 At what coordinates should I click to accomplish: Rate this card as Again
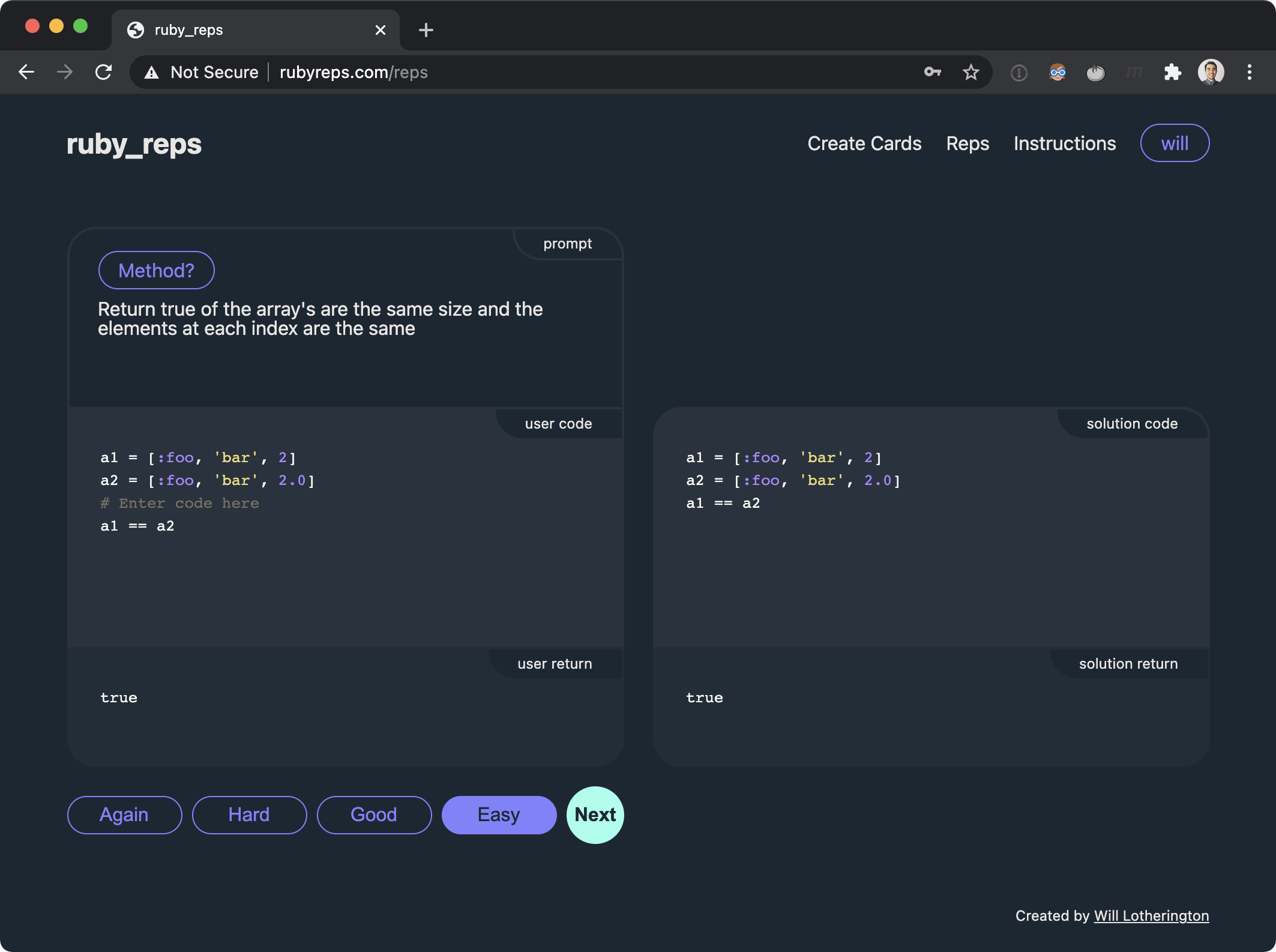point(124,815)
